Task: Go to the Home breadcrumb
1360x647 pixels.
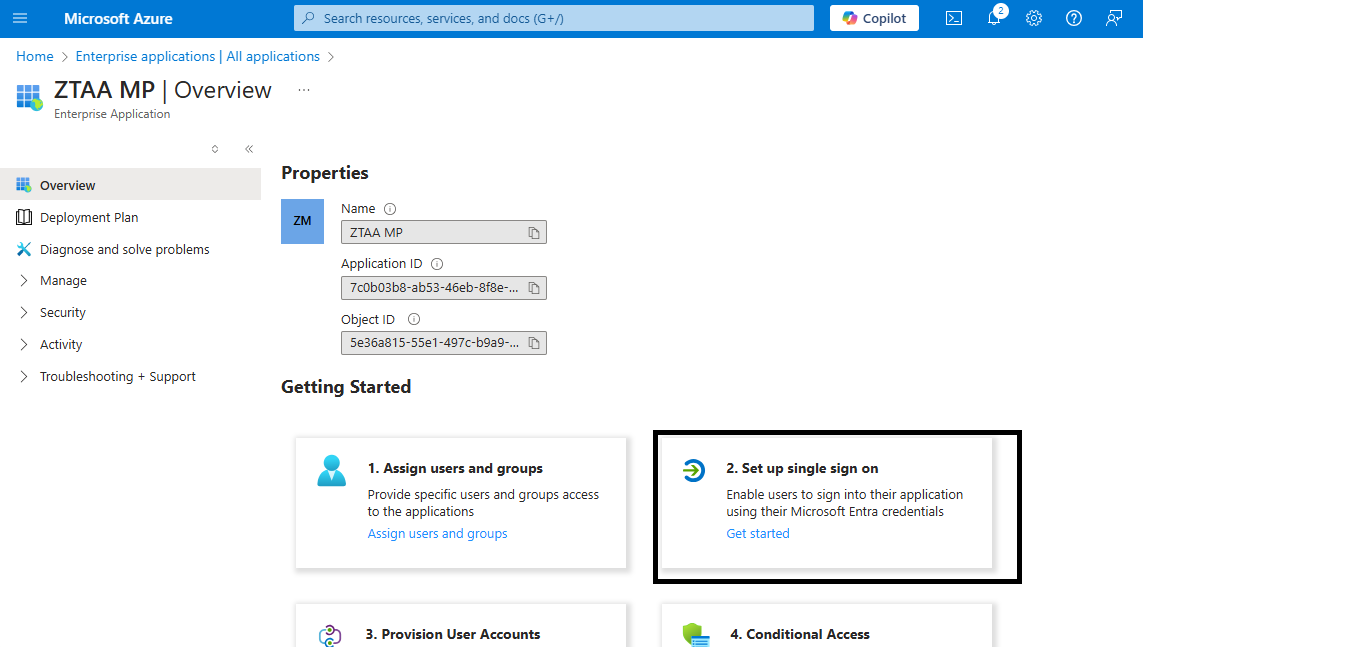Action: tap(35, 57)
